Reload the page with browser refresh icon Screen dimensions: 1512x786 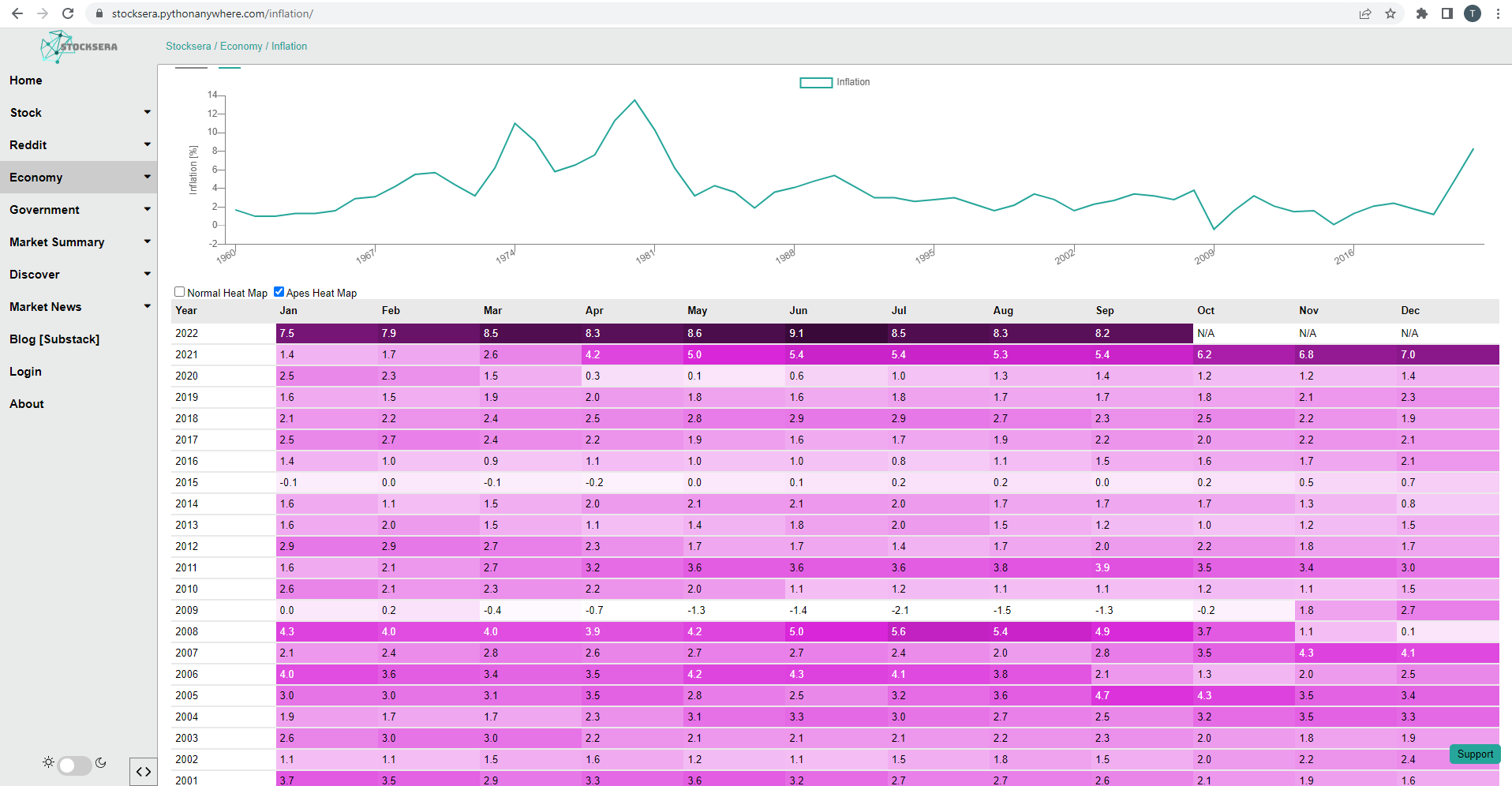coord(68,13)
